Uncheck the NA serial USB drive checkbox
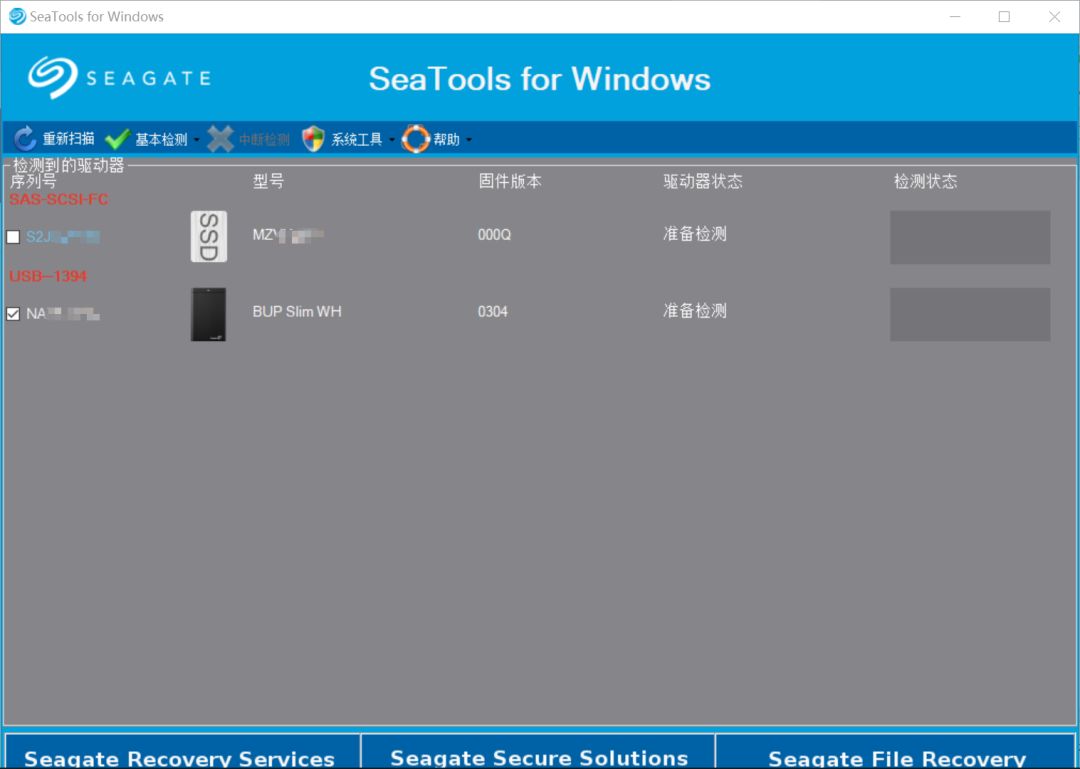Image resolution: width=1080 pixels, height=769 pixels. click(13, 314)
